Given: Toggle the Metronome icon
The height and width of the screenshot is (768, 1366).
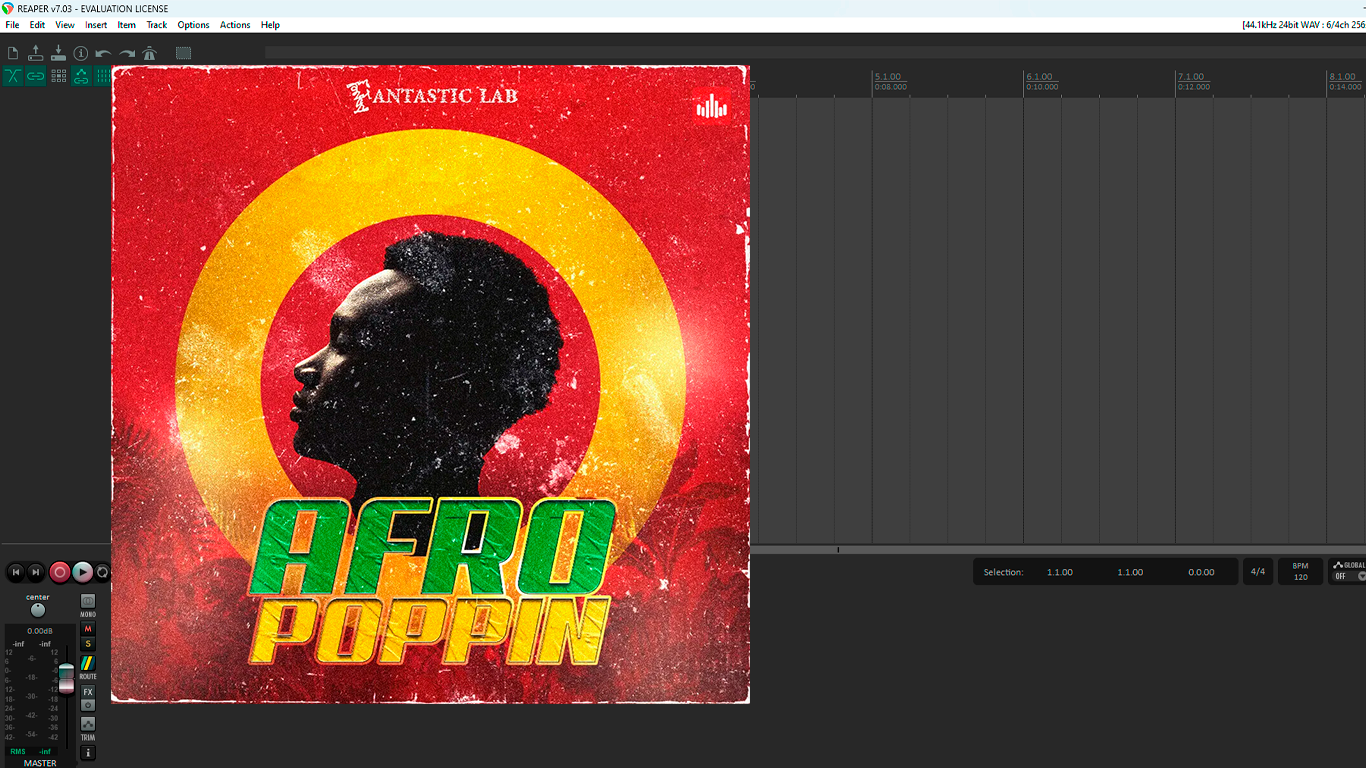Looking at the screenshot, I should tap(150, 53).
